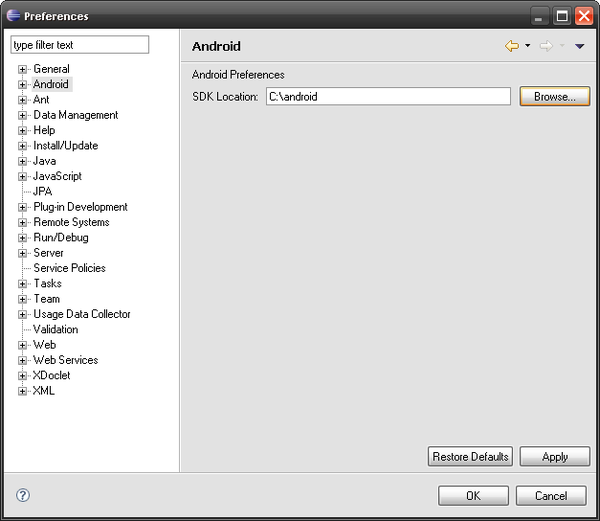
Task: Select the Service Policies page
Action: tap(69, 268)
